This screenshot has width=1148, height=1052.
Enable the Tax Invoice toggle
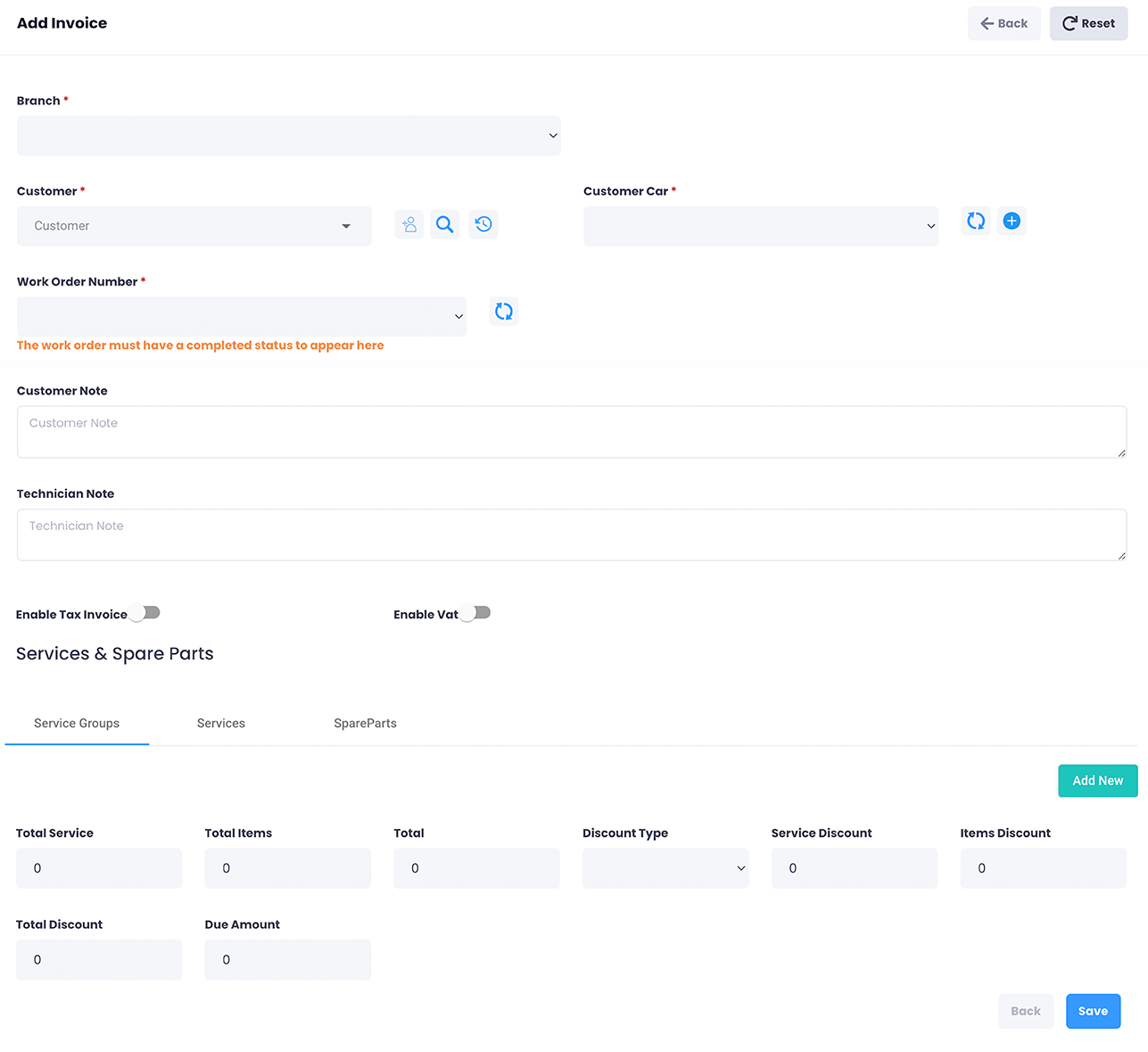point(145,613)
